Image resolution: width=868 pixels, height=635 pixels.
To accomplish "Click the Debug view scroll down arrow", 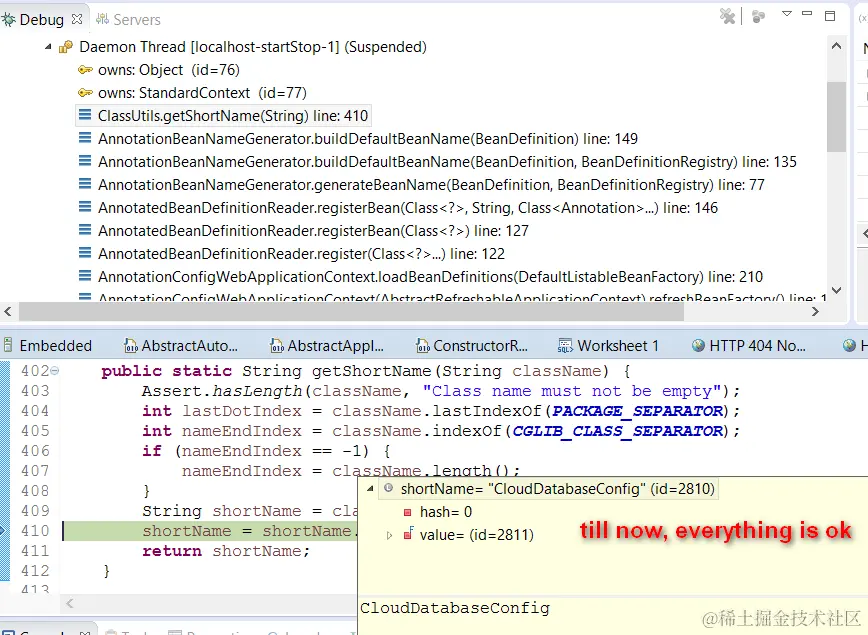I will (836, 290).
